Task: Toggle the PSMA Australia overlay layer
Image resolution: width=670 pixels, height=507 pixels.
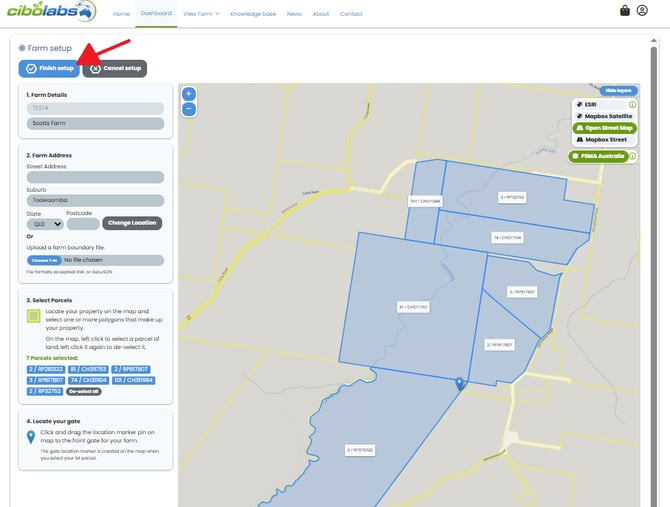Action: (600, 157)
